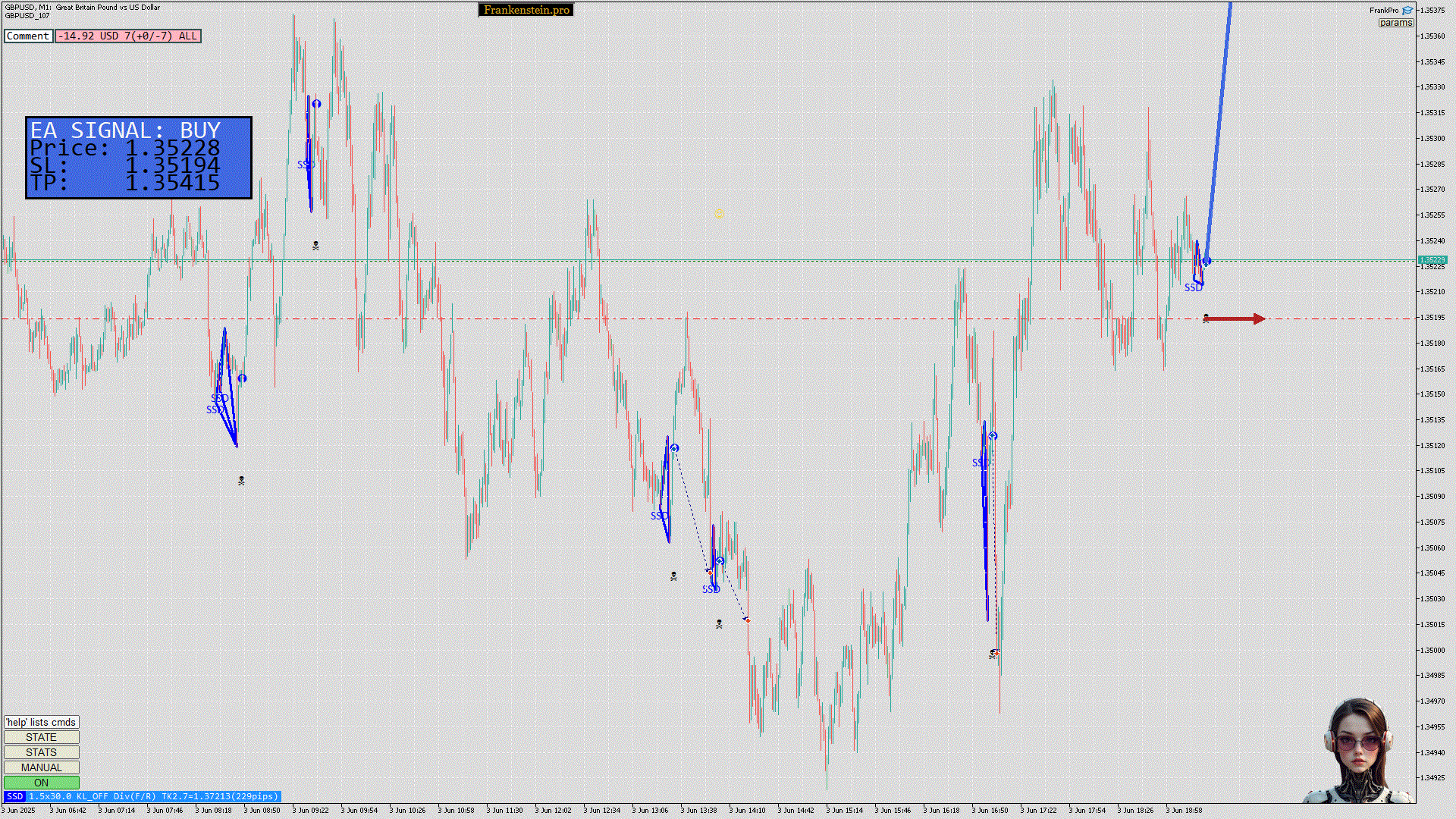
Task: Click the red stop-loss arrow
Action: 1235,318
